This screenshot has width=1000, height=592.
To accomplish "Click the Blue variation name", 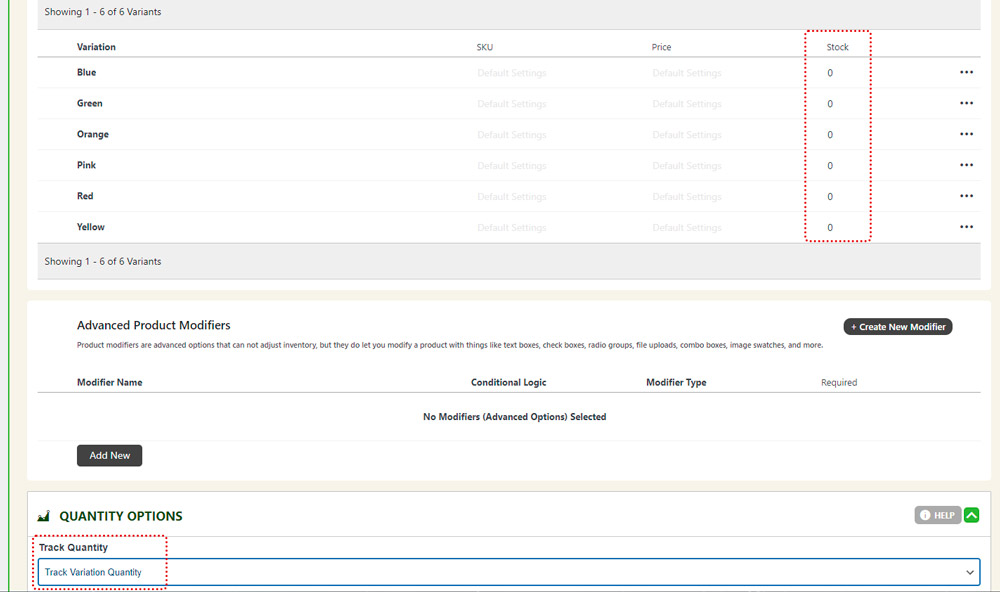I will (x=87, y=73).
